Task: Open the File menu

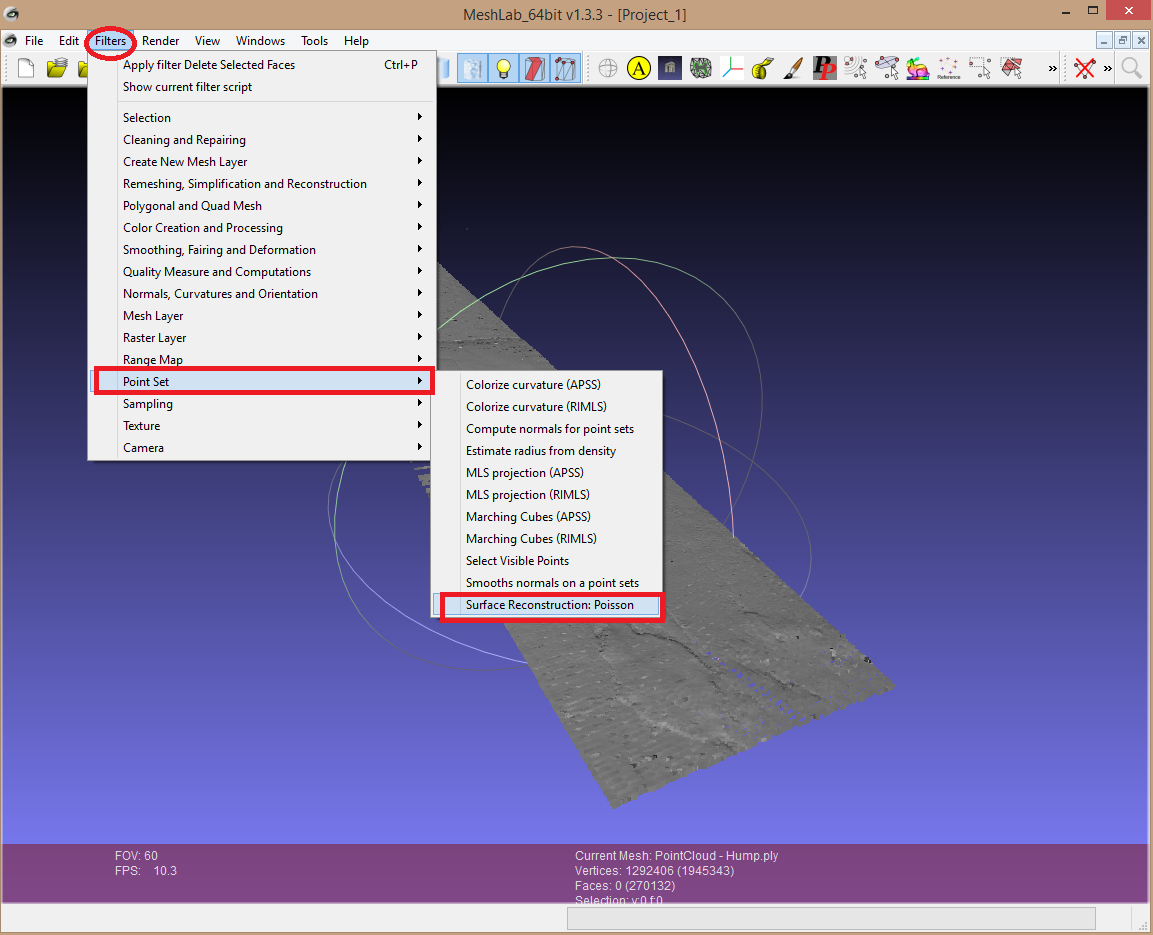Action: click(34, 41)
